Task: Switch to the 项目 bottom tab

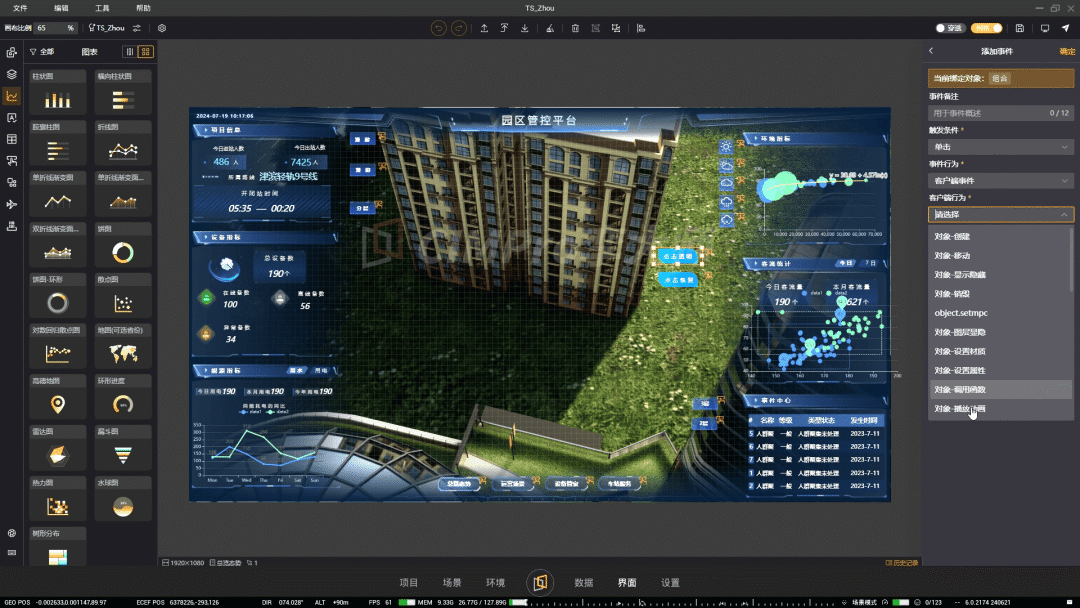Action: pos(408,583)
